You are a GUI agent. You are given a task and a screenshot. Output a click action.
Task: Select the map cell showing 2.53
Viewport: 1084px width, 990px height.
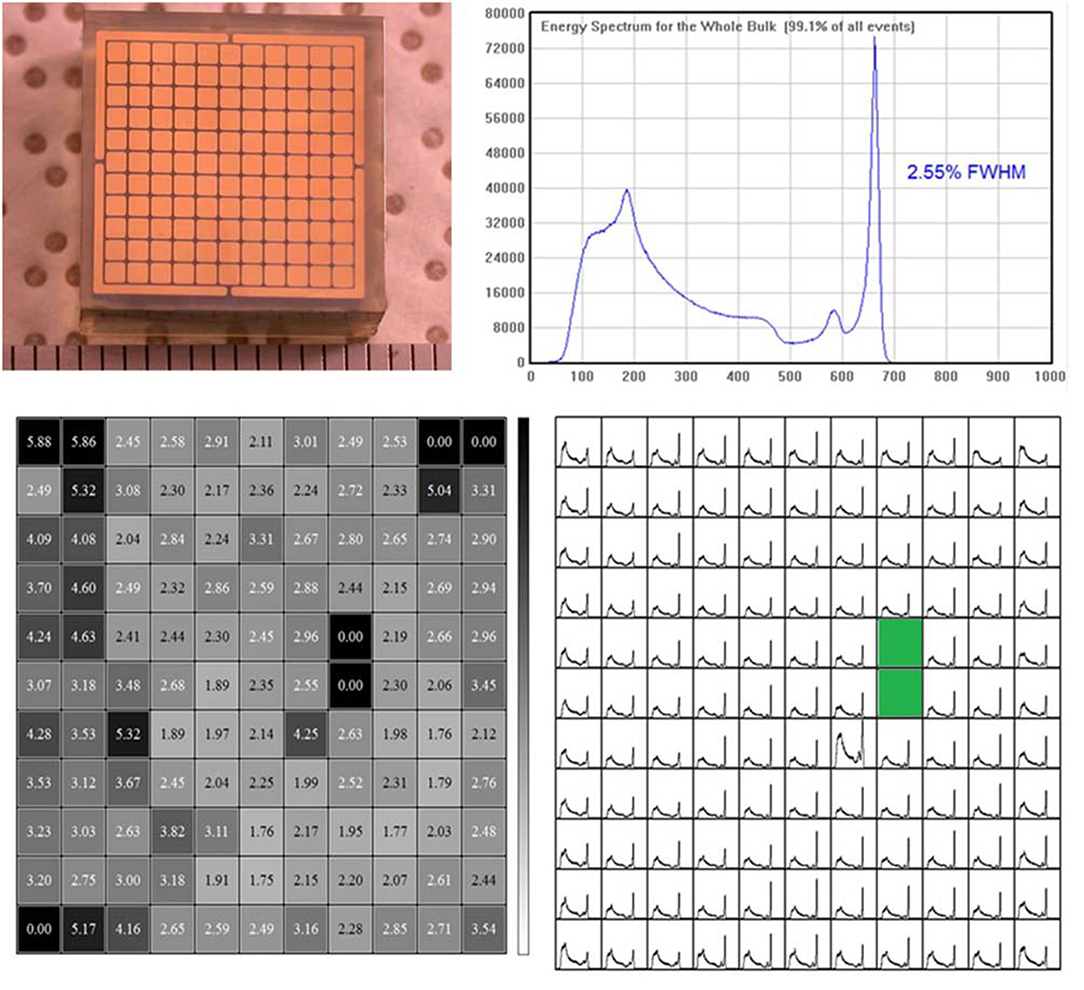[x=395, y=441]
